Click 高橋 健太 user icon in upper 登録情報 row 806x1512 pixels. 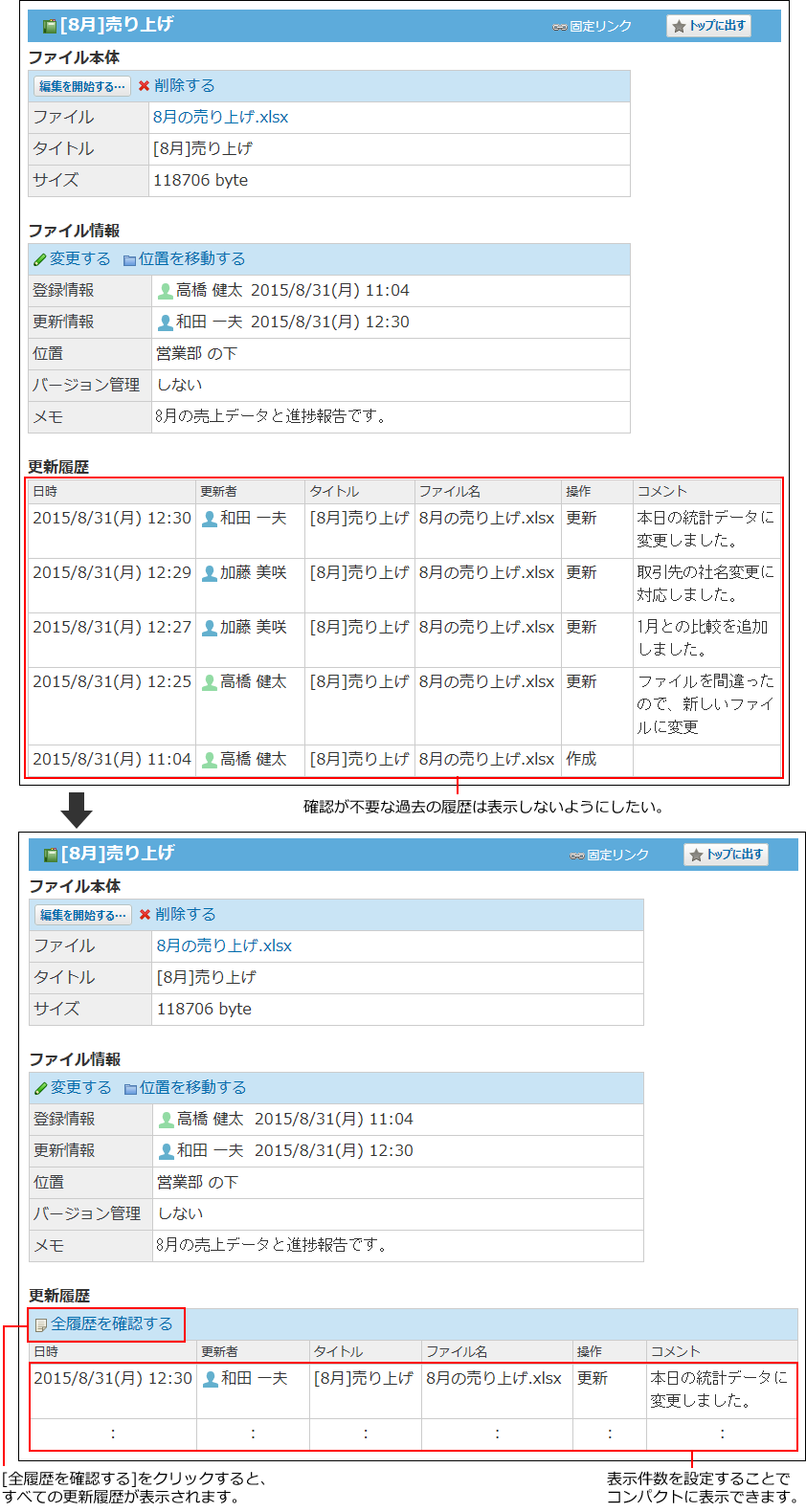pos(166,291)
